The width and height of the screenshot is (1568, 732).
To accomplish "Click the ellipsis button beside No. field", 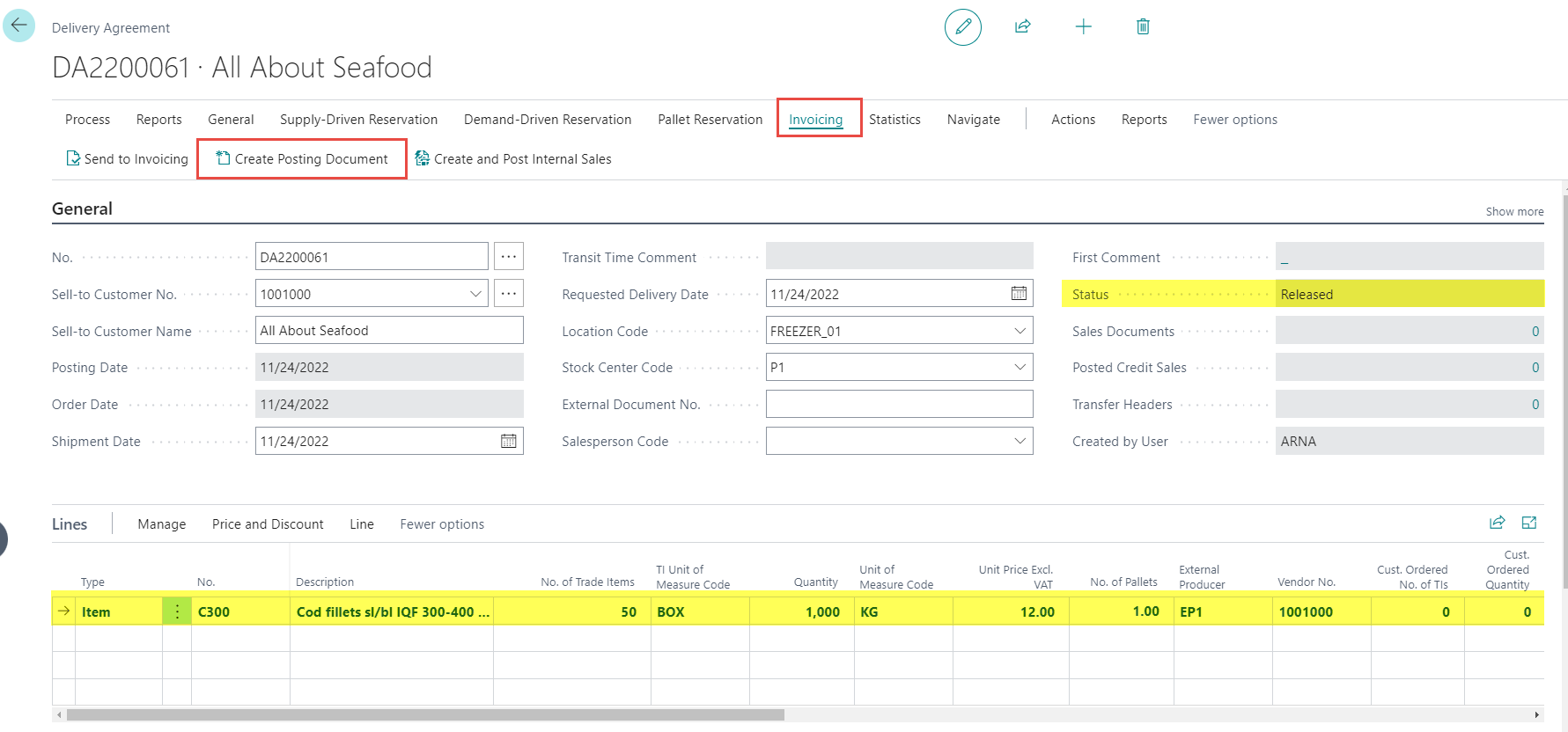I will click(509, 257).
